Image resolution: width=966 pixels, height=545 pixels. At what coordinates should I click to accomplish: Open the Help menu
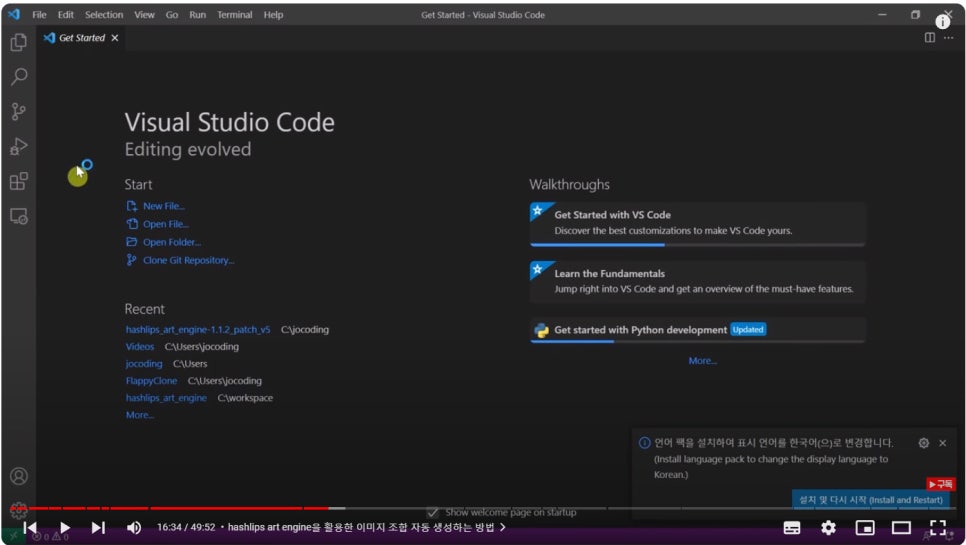[x=273, y=15]
